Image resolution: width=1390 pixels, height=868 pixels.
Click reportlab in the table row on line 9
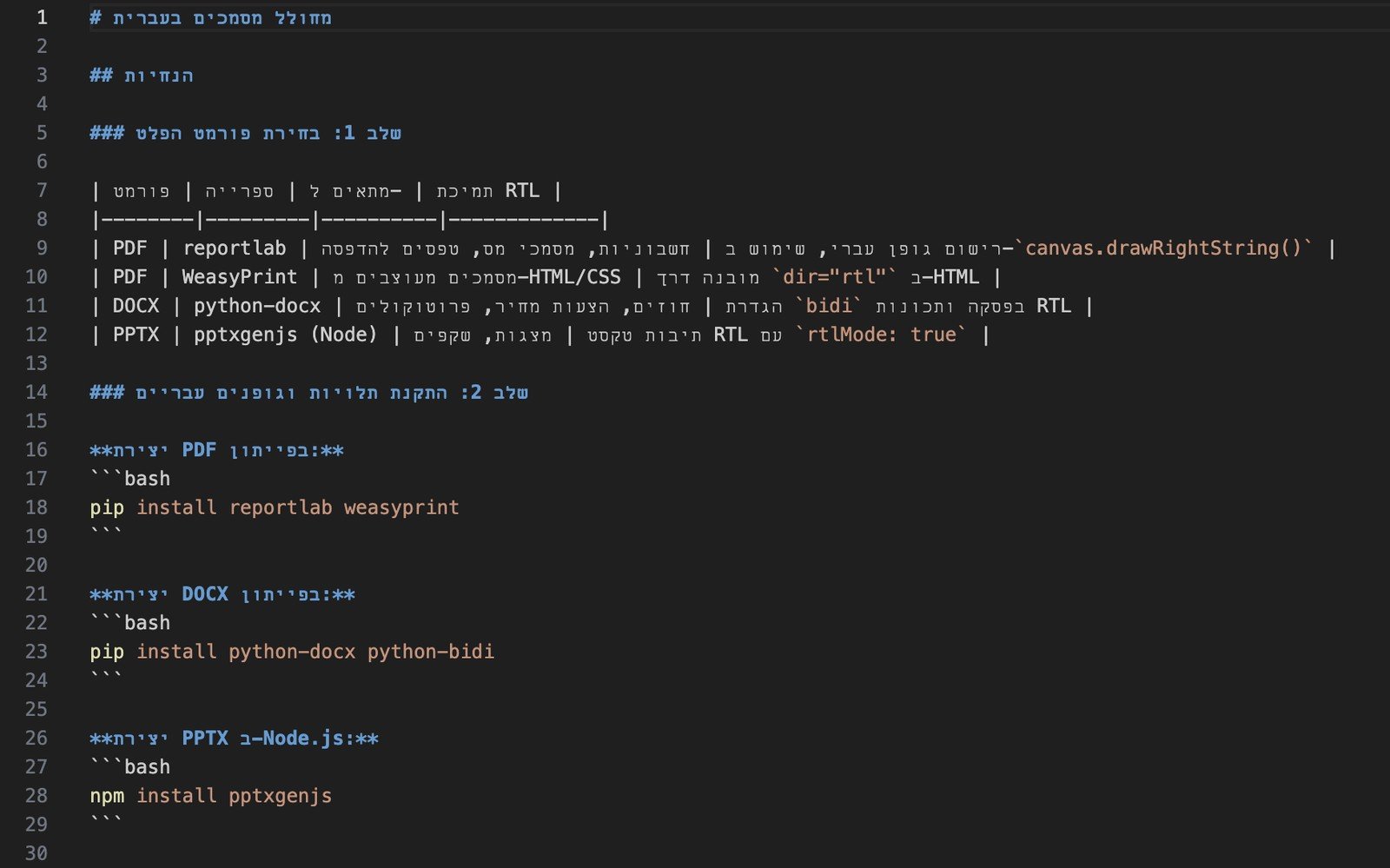234,248
